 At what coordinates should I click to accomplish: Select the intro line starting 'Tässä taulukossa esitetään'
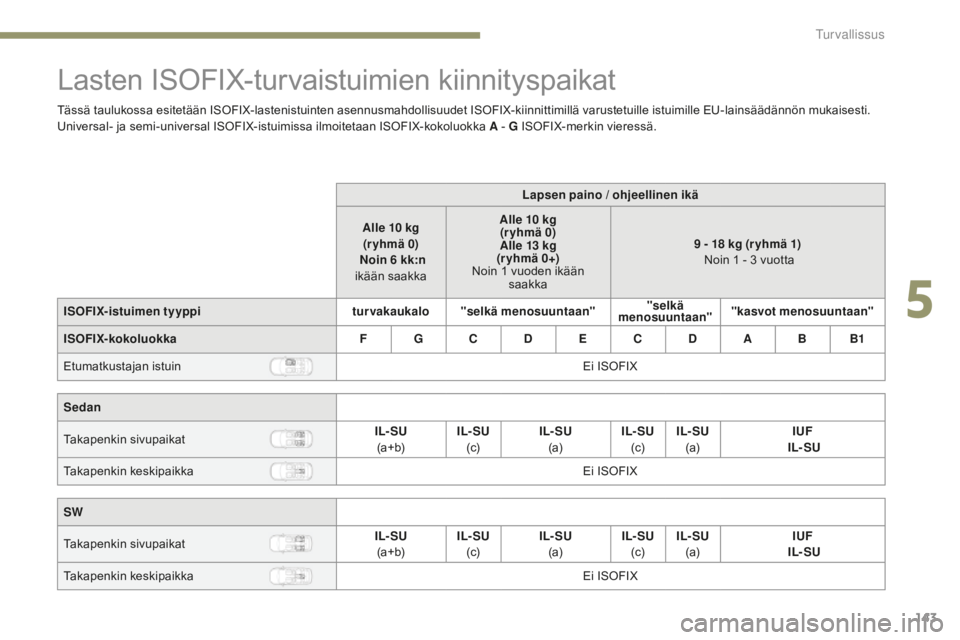pyautogui.click(x=463, y=110)
